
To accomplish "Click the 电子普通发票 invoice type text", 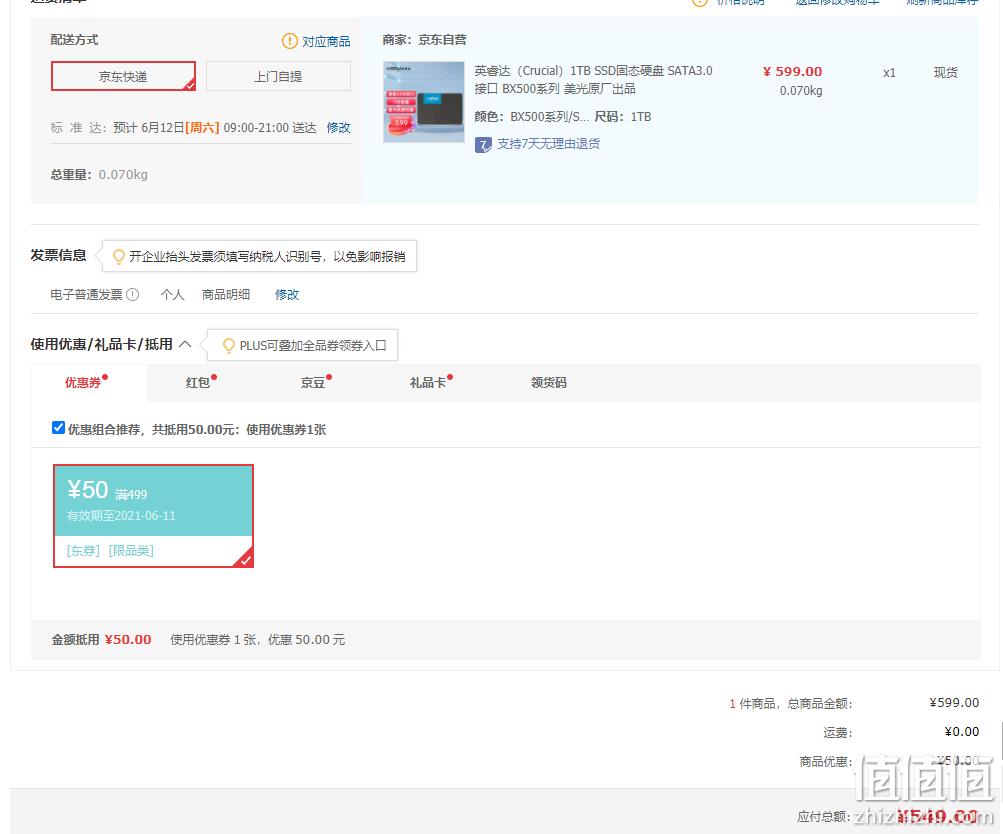I will click(86, 295).
